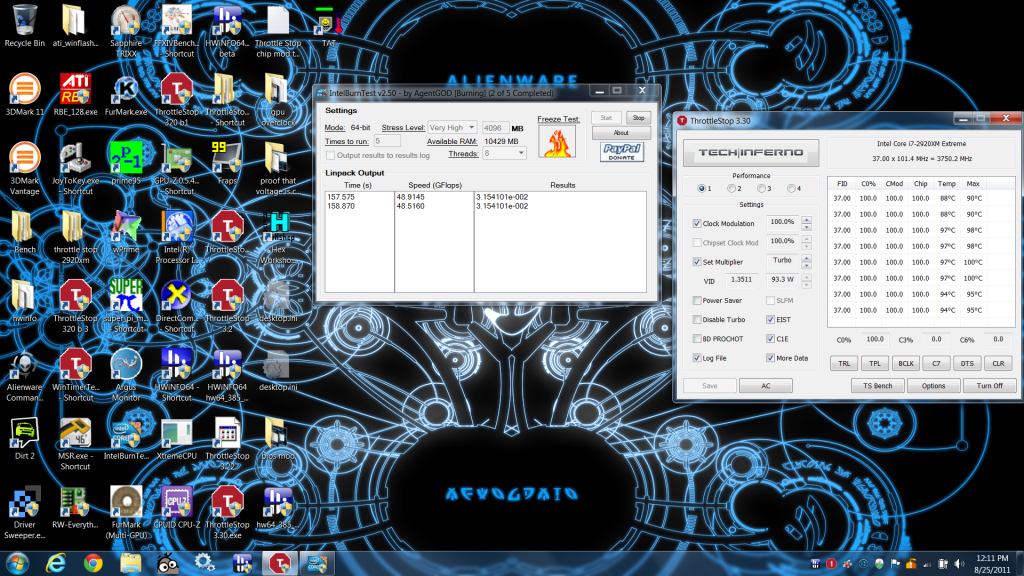This screenshot has width=1024, height=576.
Task: Click the Set Multiplier Turbo spinner
Action: [x=807, y=261]
